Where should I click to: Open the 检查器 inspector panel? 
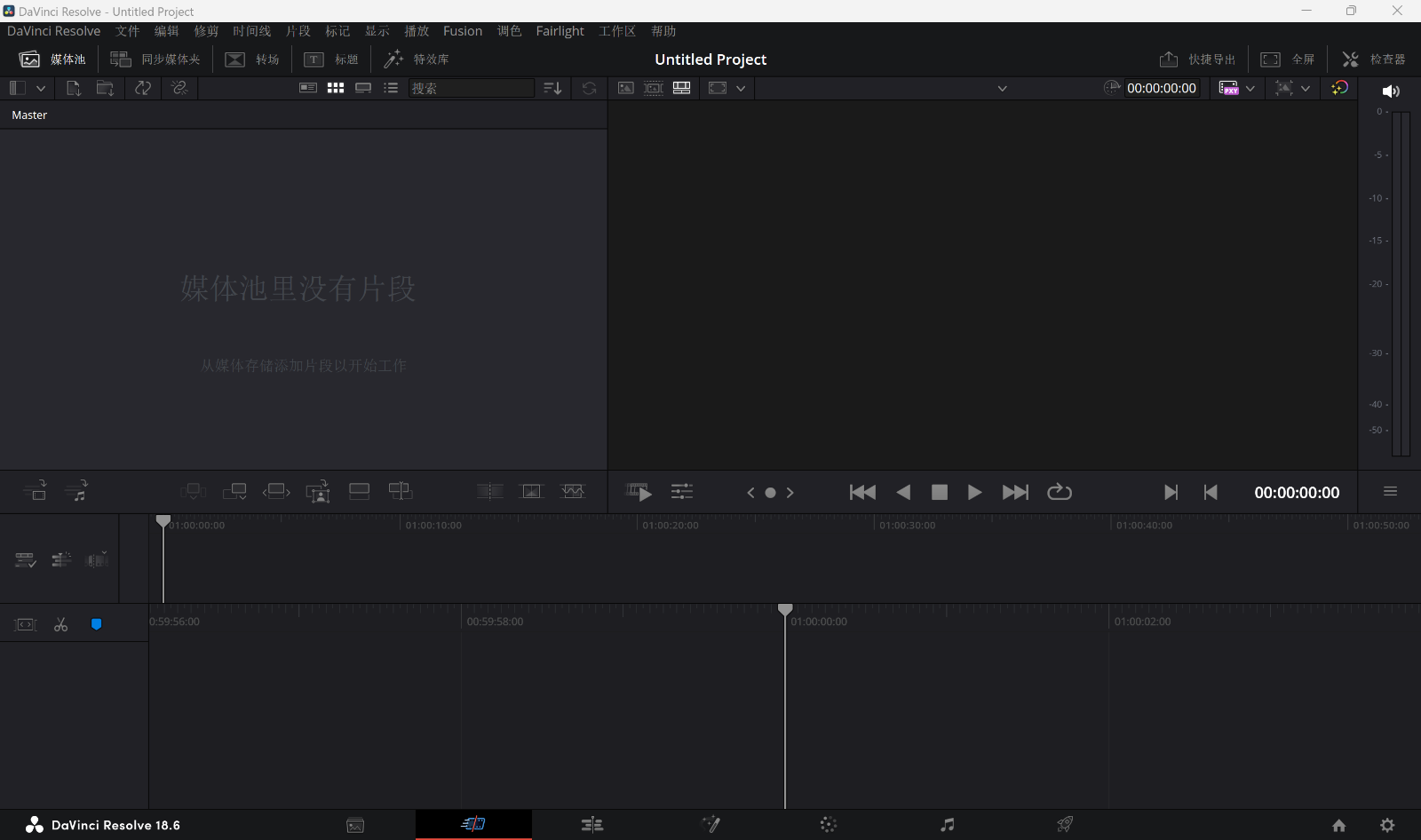pos(1373,59)
